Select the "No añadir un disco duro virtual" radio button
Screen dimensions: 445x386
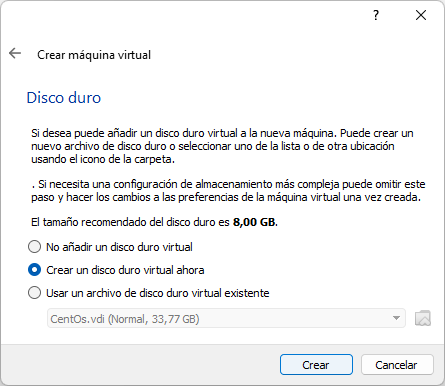click(x=34, y=247)
